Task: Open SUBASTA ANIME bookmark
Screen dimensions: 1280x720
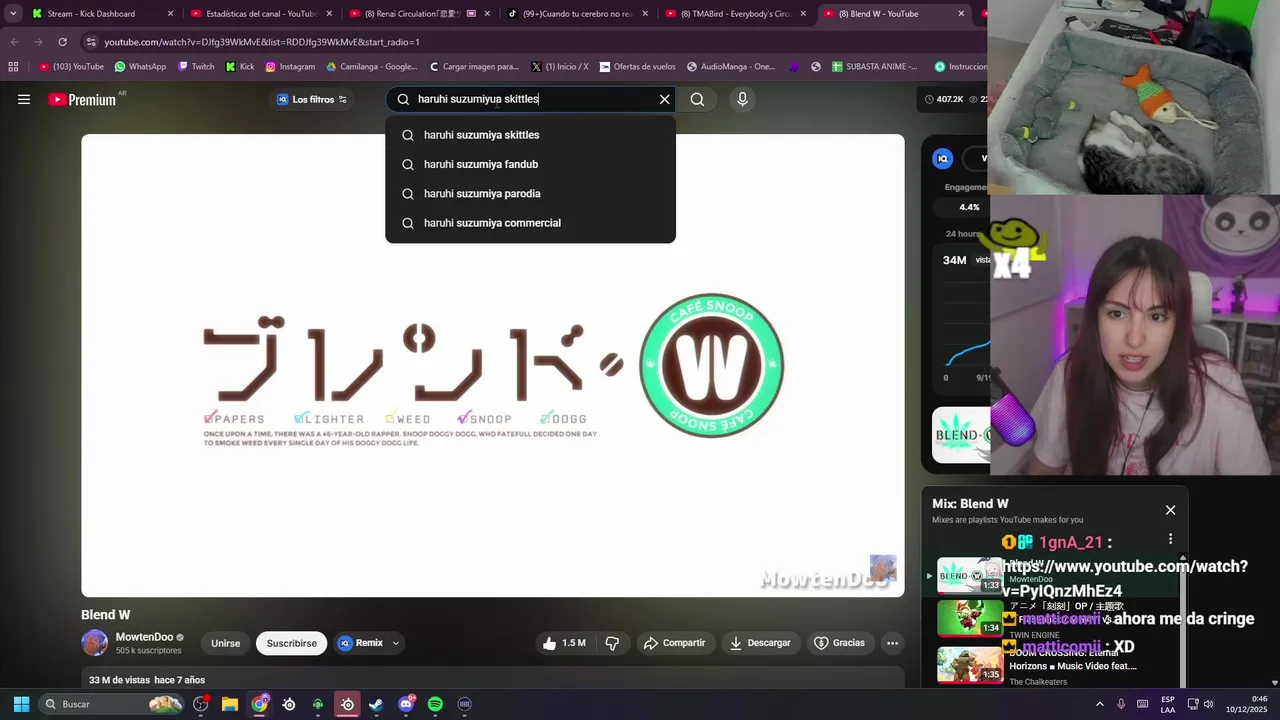Action: click(x=874, y=67)
